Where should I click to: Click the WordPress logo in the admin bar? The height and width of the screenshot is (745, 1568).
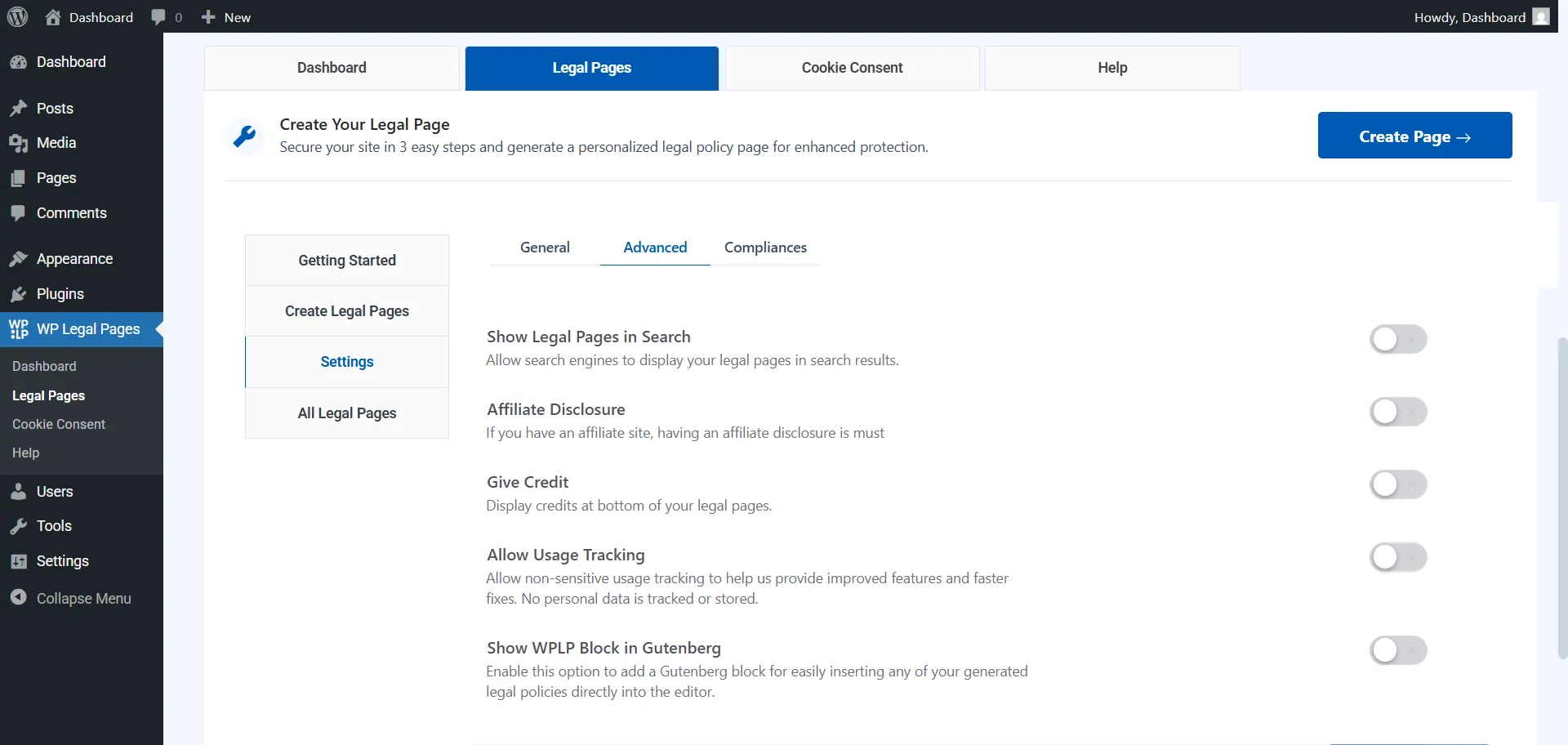point(17,16)
